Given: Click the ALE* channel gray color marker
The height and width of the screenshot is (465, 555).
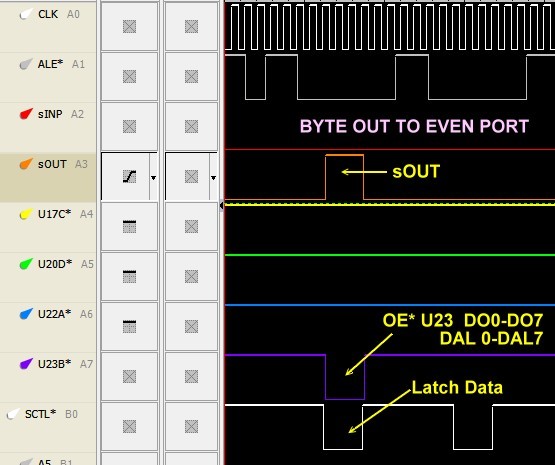Looking at the screenshot, I should point(26,64).
